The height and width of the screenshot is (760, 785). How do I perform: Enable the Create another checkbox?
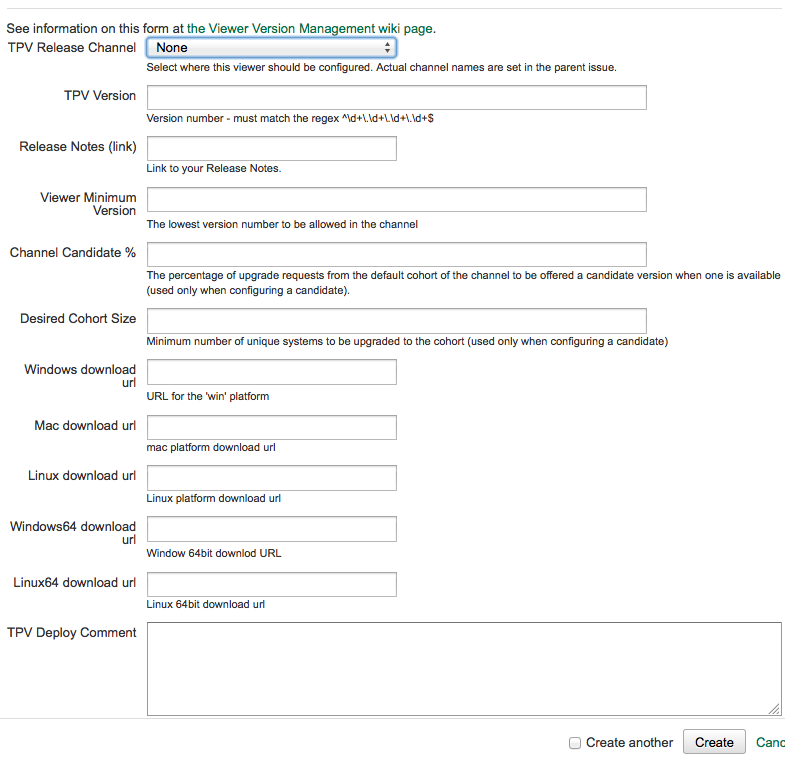tap(575, 742)
